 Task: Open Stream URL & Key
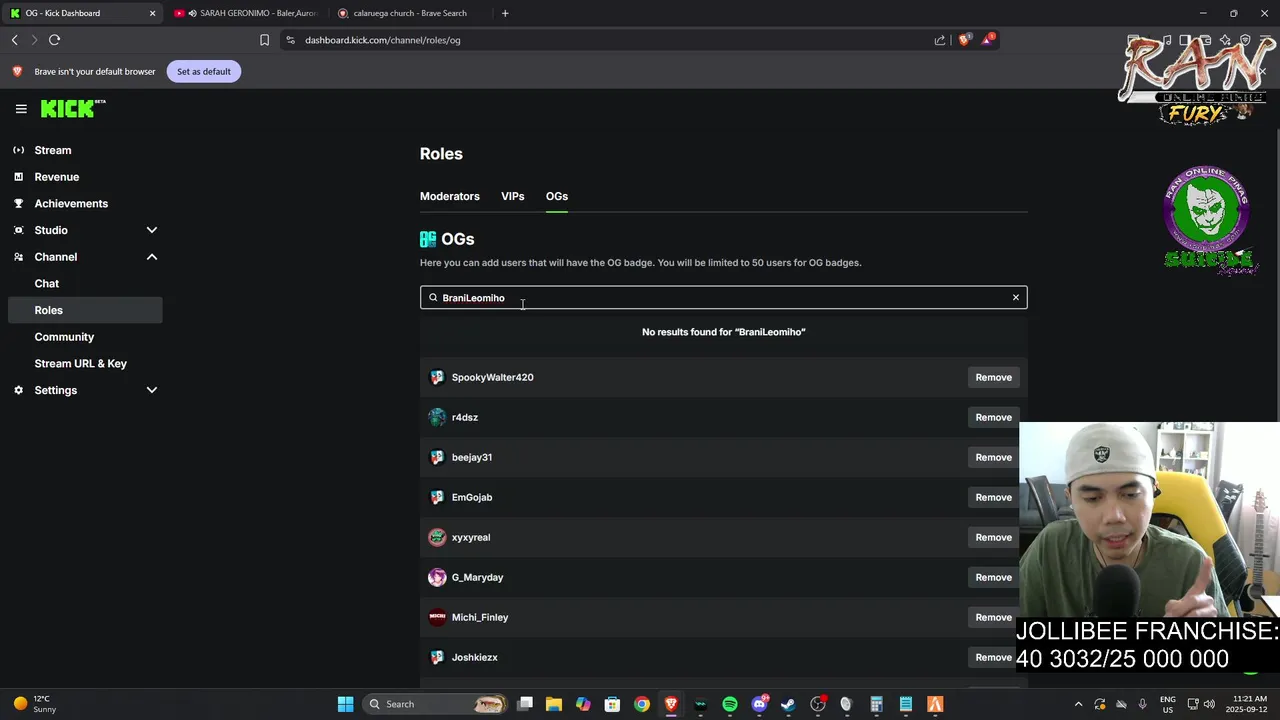81,363
